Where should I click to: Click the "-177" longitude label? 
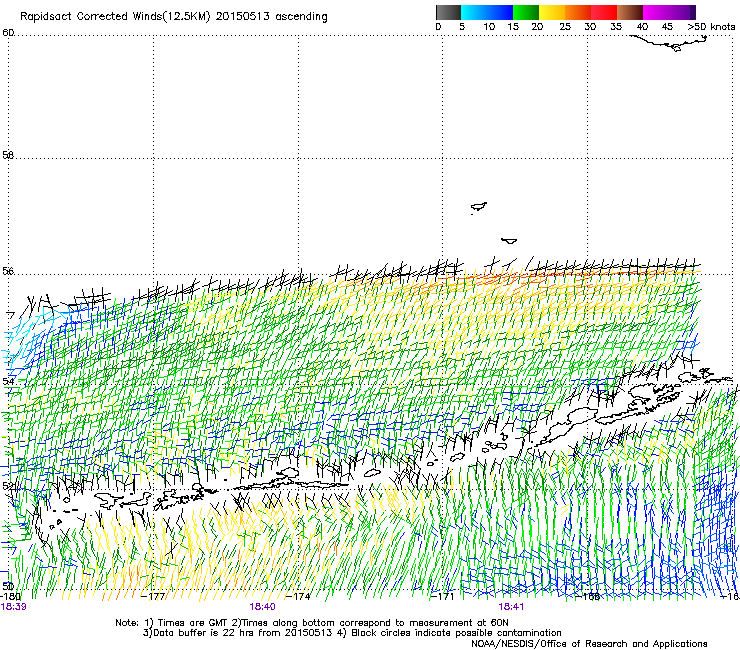point(153,597)
